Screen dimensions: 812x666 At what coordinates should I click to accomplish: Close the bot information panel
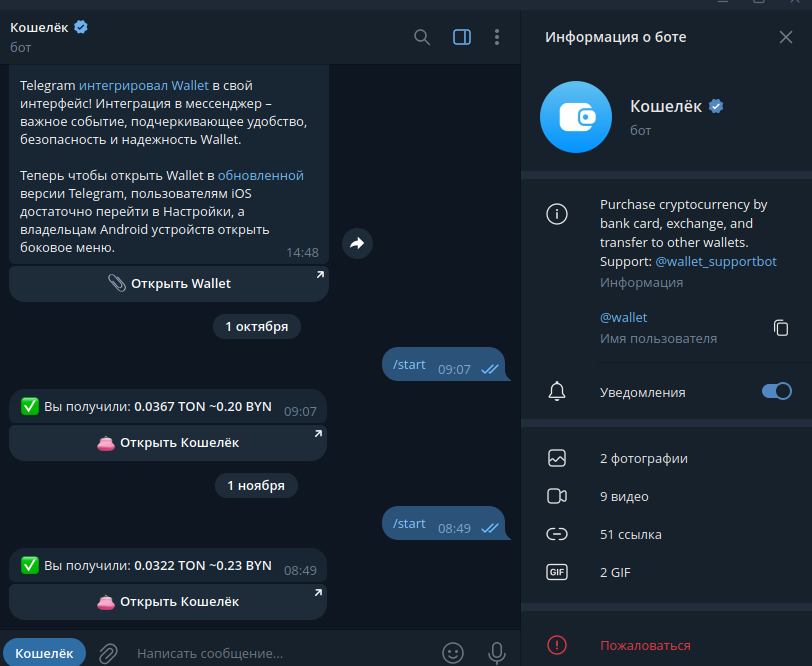coord(786,37)
